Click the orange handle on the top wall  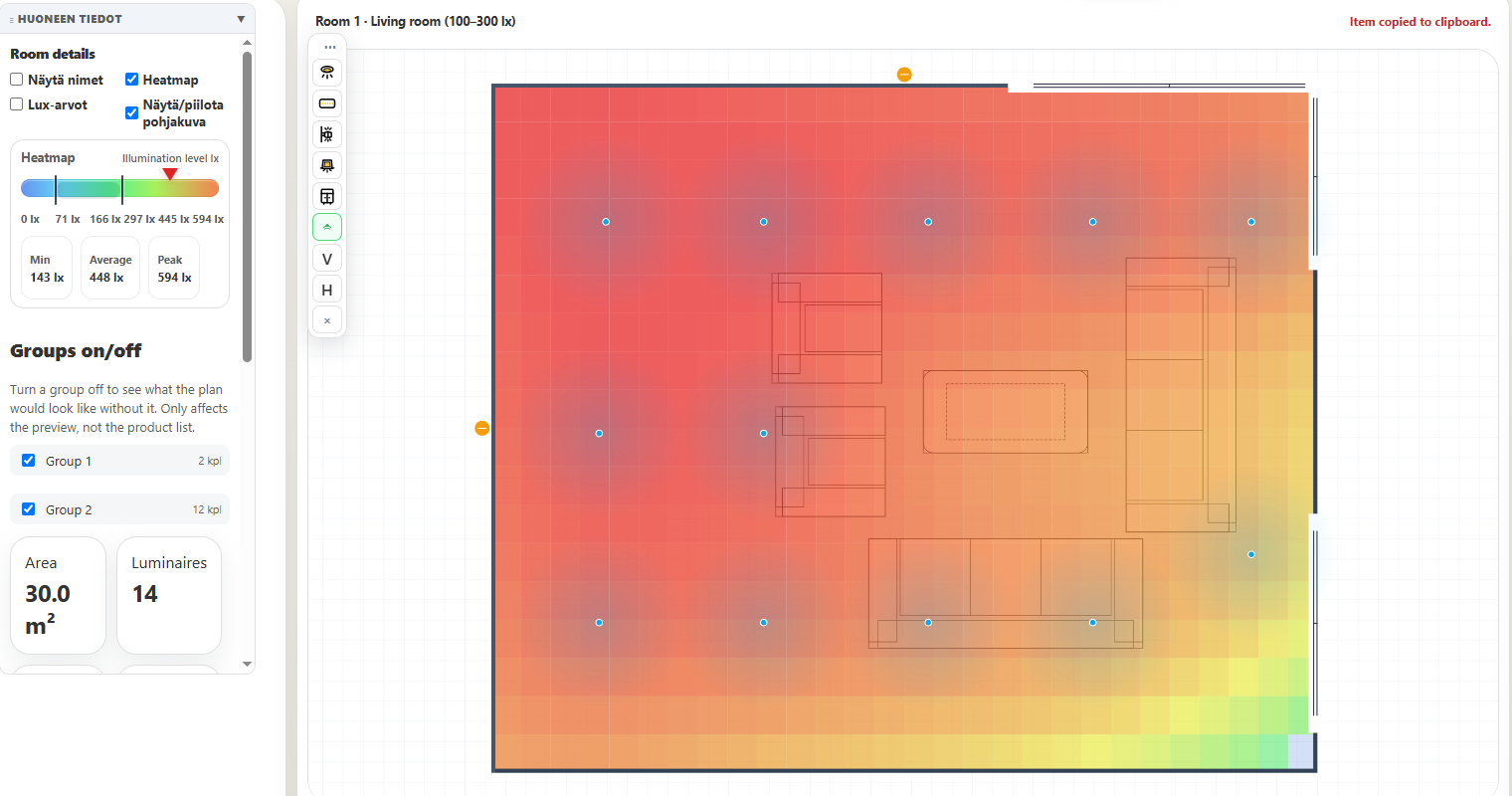click(904, 75)
